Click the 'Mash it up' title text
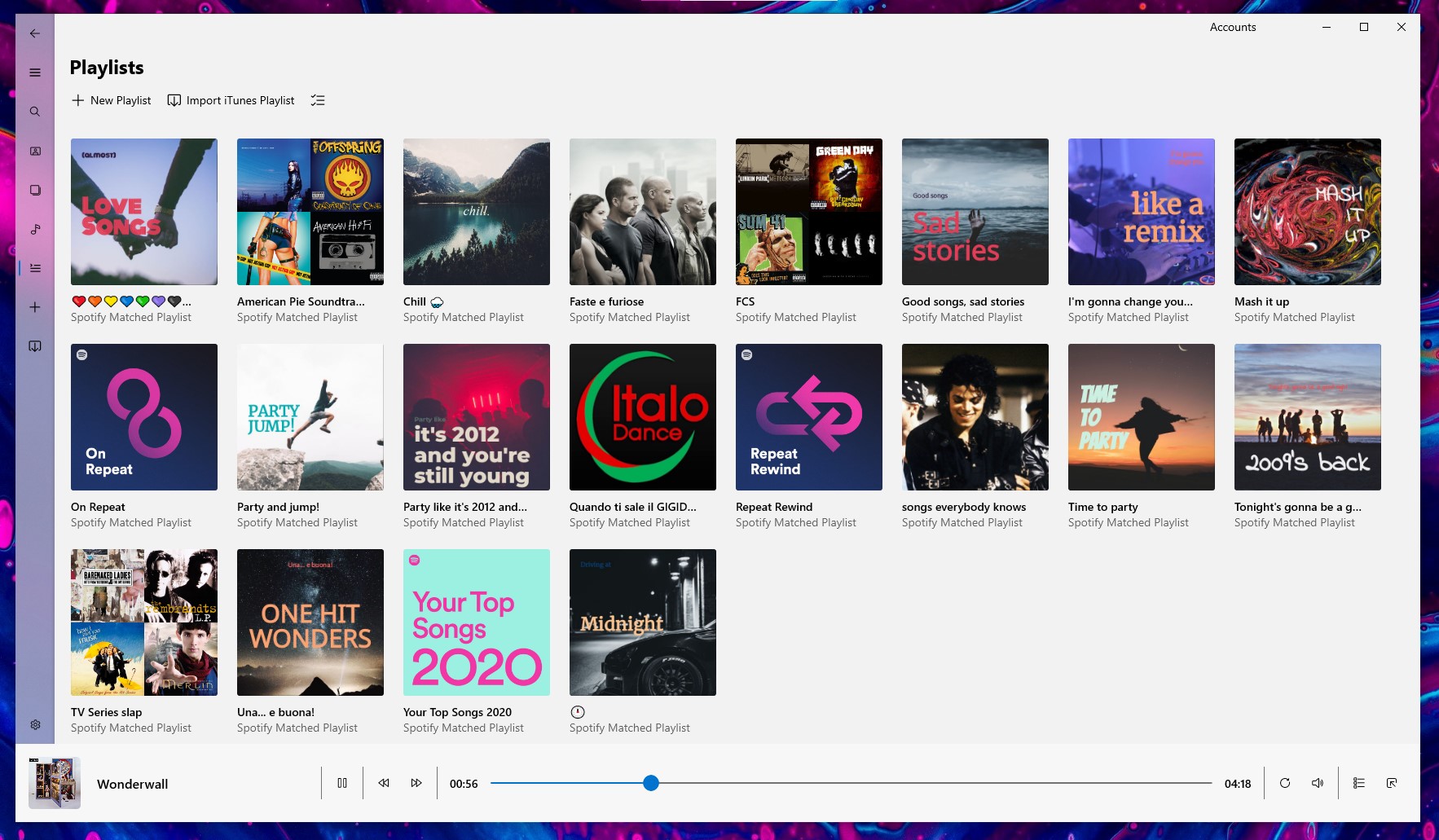 tap(1261, 301)
